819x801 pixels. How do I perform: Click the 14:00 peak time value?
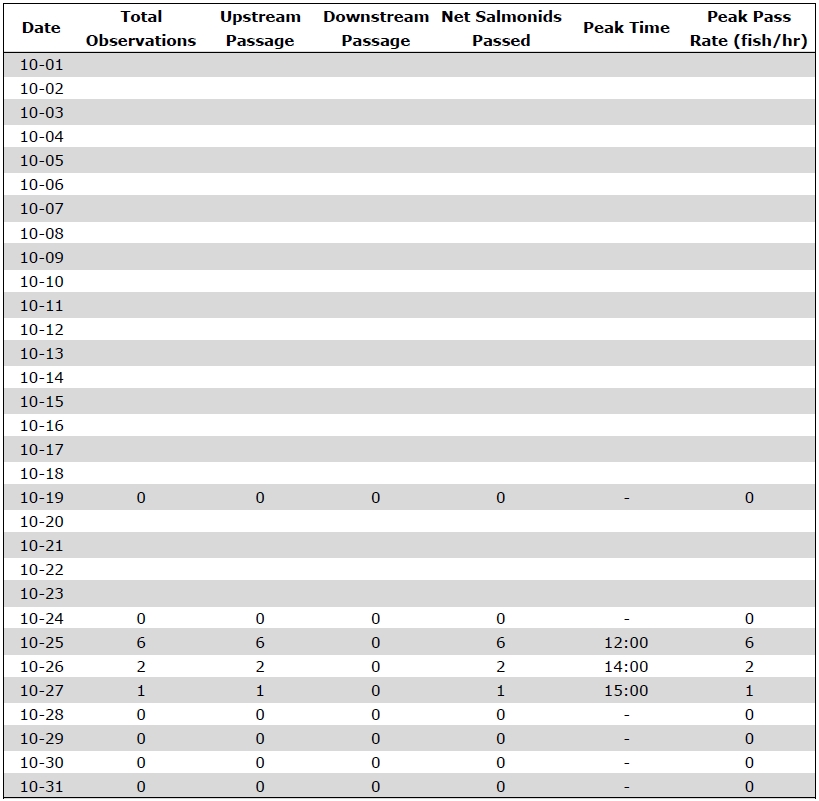tap(626, 667)
